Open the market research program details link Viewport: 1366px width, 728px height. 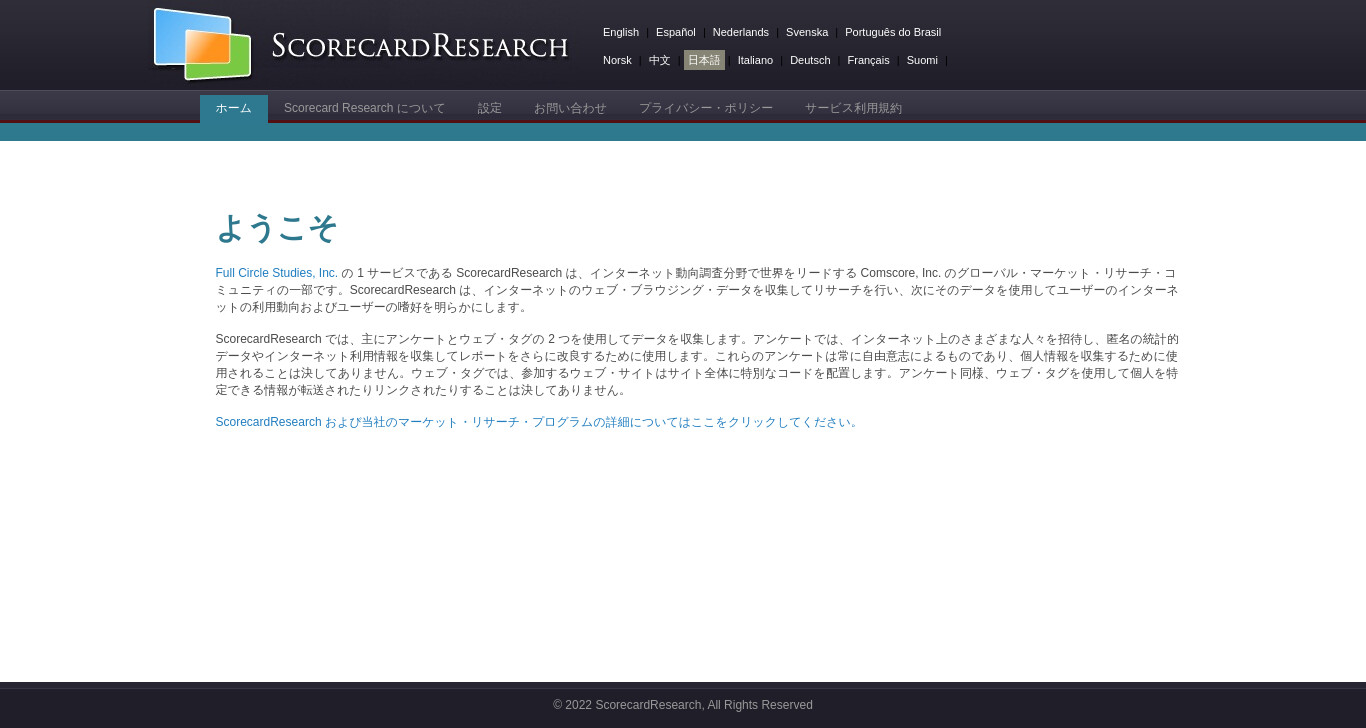click(538, 422)
